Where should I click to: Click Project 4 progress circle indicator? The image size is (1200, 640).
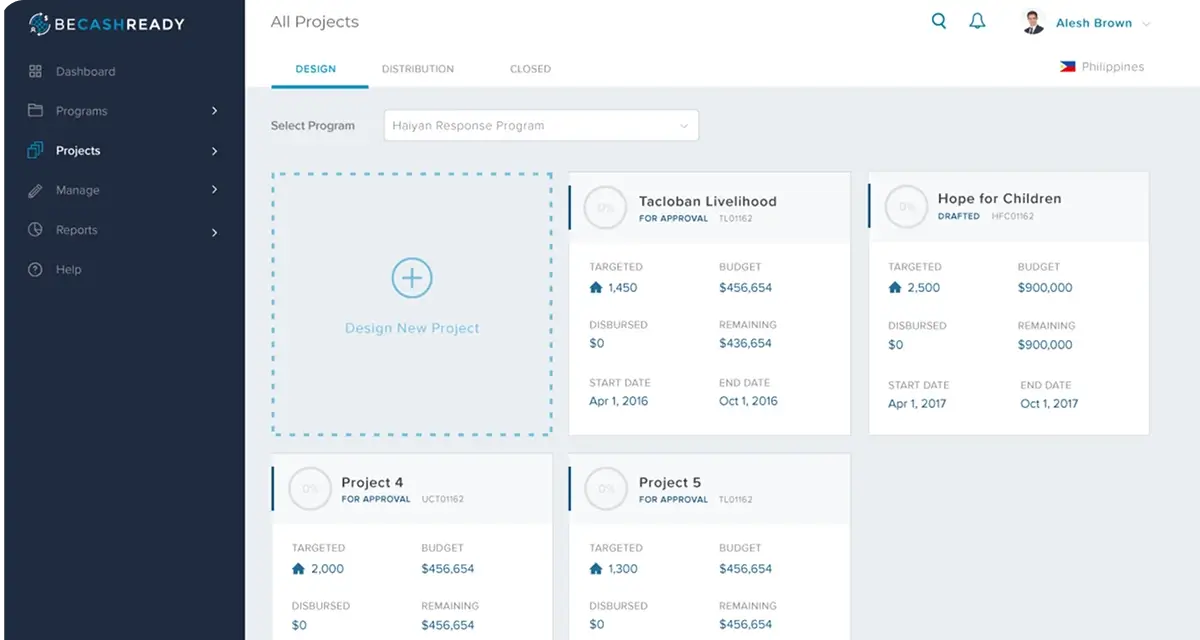click(310, 489)
